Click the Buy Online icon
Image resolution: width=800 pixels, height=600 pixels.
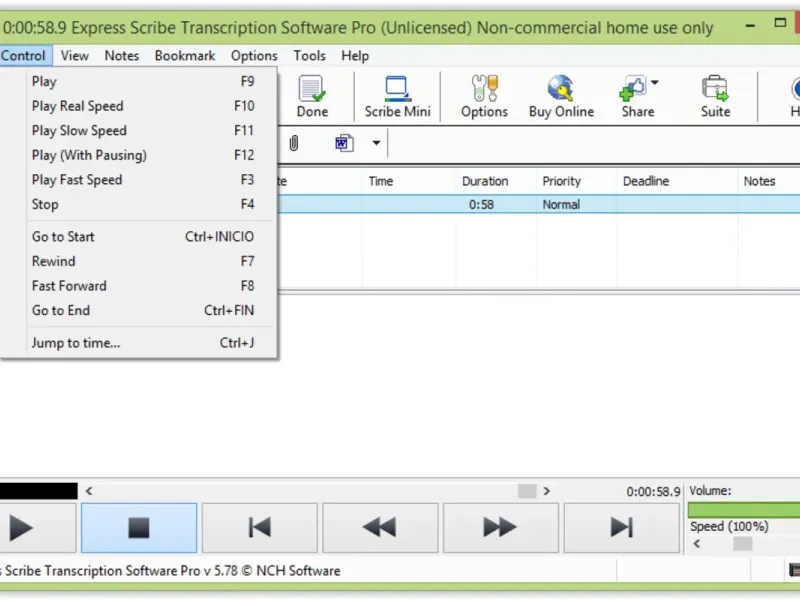pos(561,97)
